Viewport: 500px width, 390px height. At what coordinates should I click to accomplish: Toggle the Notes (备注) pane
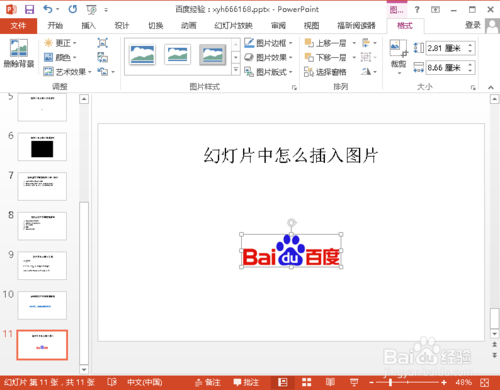[208, 382]
